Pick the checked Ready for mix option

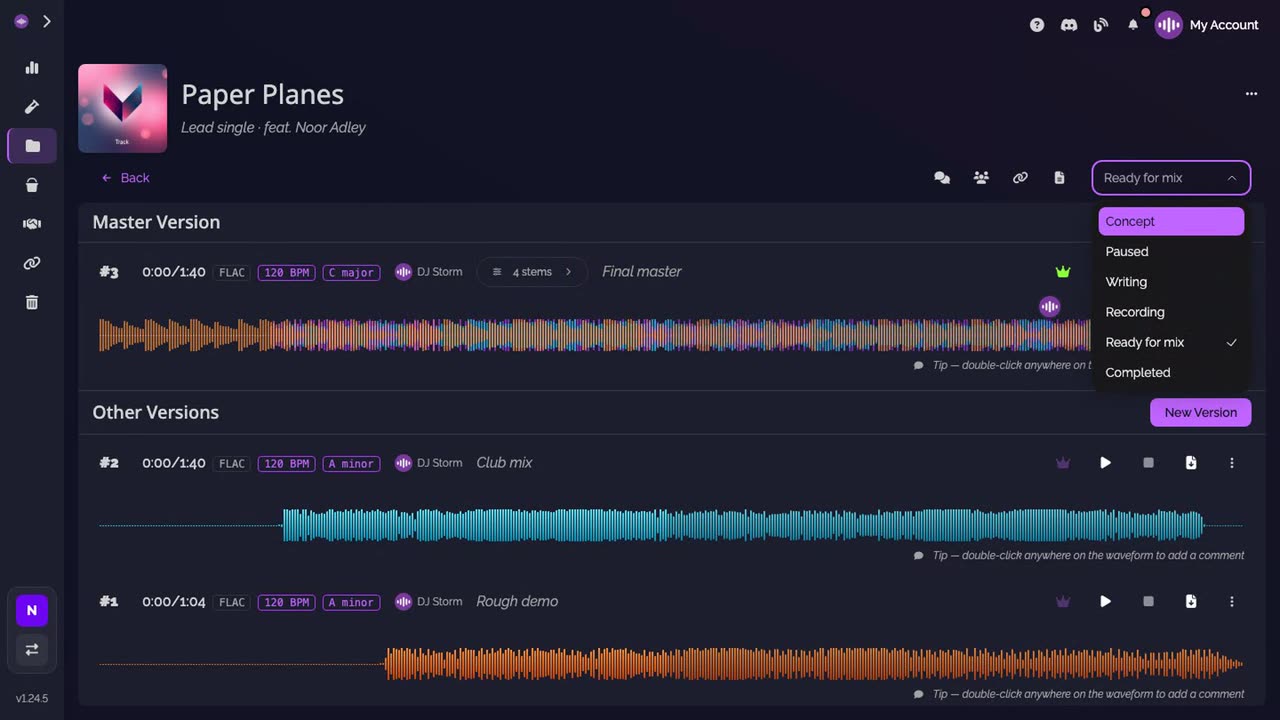pos(1171,342)
